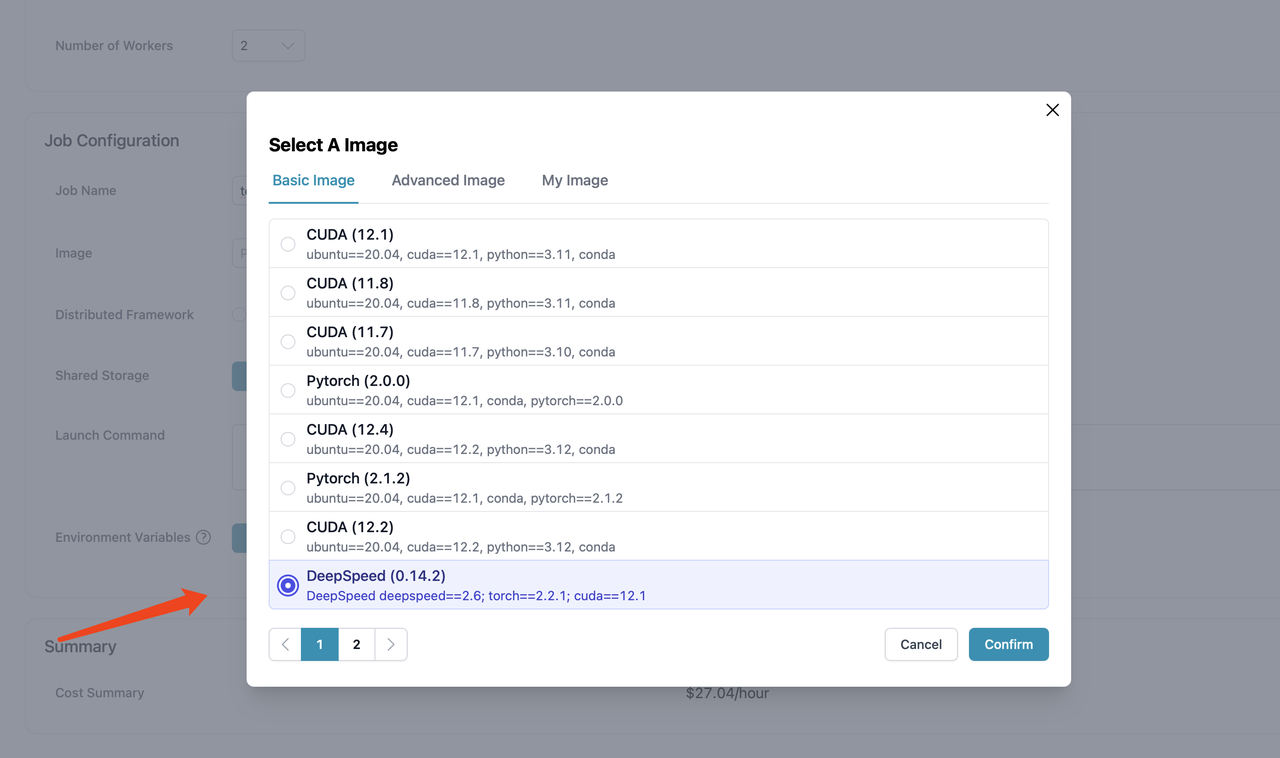Screen dimensions: 1280x758
Task: Close the Select A Image dialog
Action: pos(1052,110)
